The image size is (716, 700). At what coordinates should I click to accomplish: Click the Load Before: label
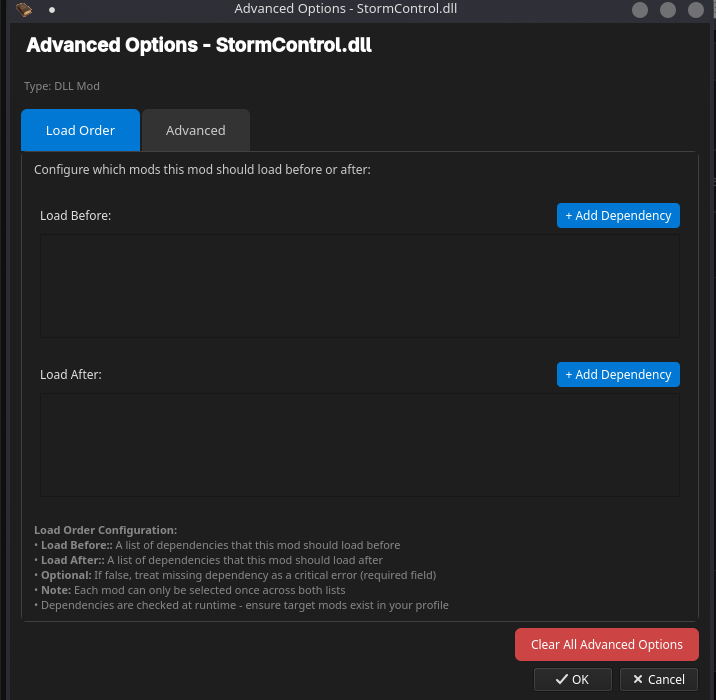point(75,216)
